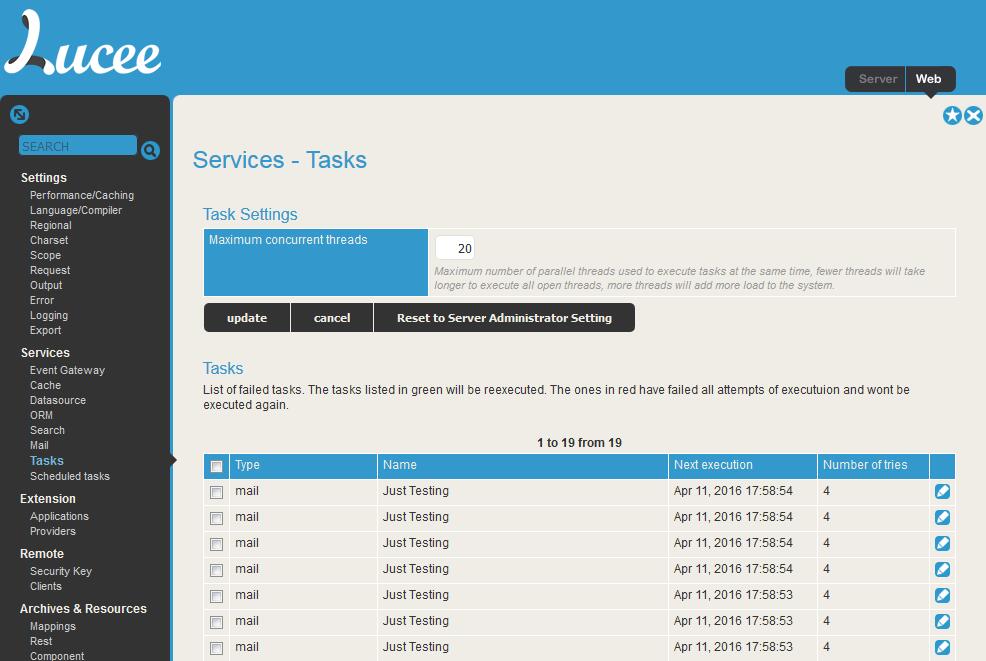Image resolution: width=986 pixels, height=661 pixels.
Task: Click the Maximum concurrent threads input field
Action: click(455, 246)
